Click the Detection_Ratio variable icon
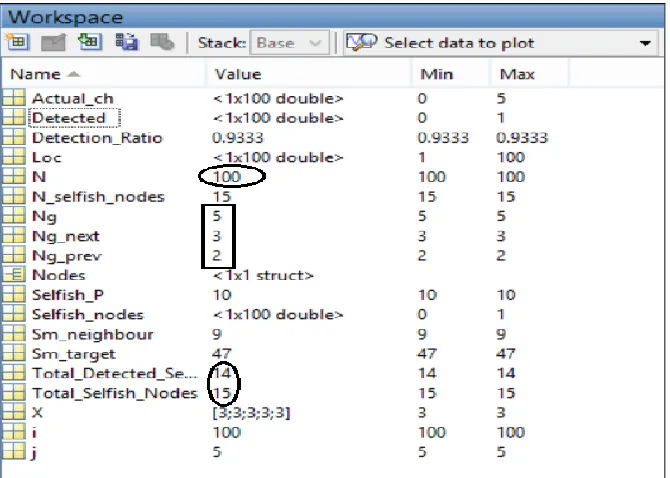The image size is (670, 478). click(14, 138)
